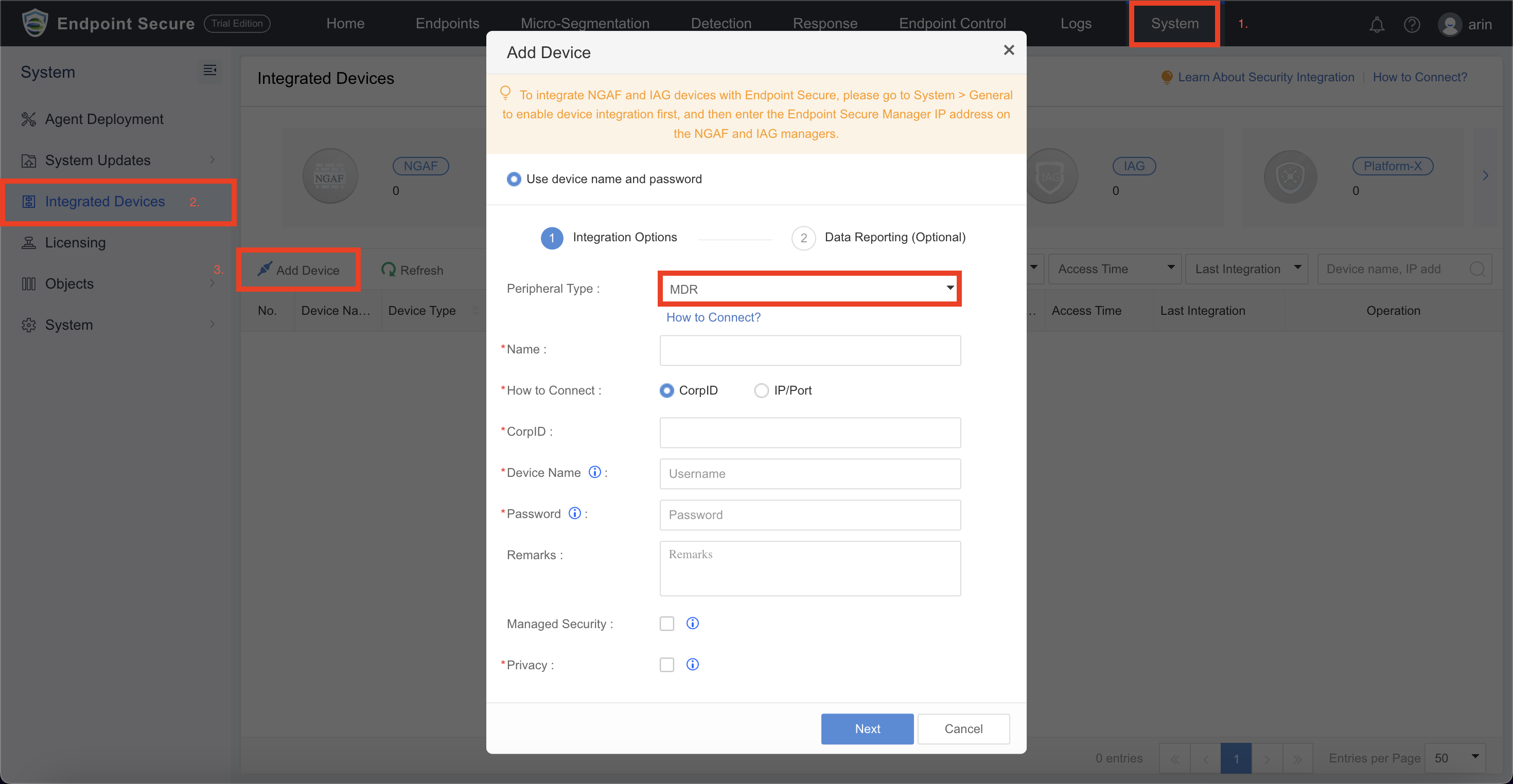Collapse the System sidebar with the menu icon
This screenshot has height=784, width=1513.
209,70
